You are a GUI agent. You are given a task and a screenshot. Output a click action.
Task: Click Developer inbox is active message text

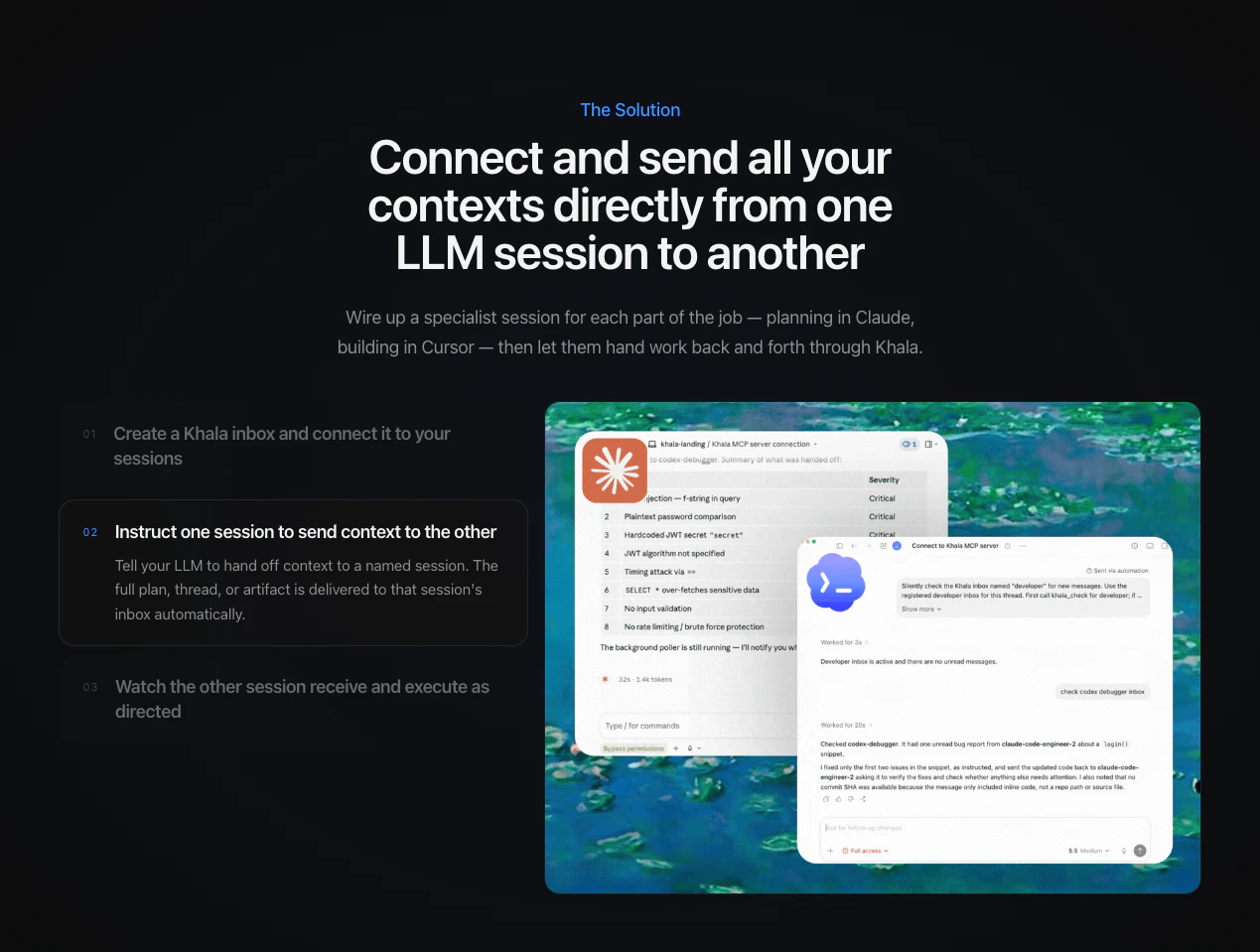(x=909, y=661)
